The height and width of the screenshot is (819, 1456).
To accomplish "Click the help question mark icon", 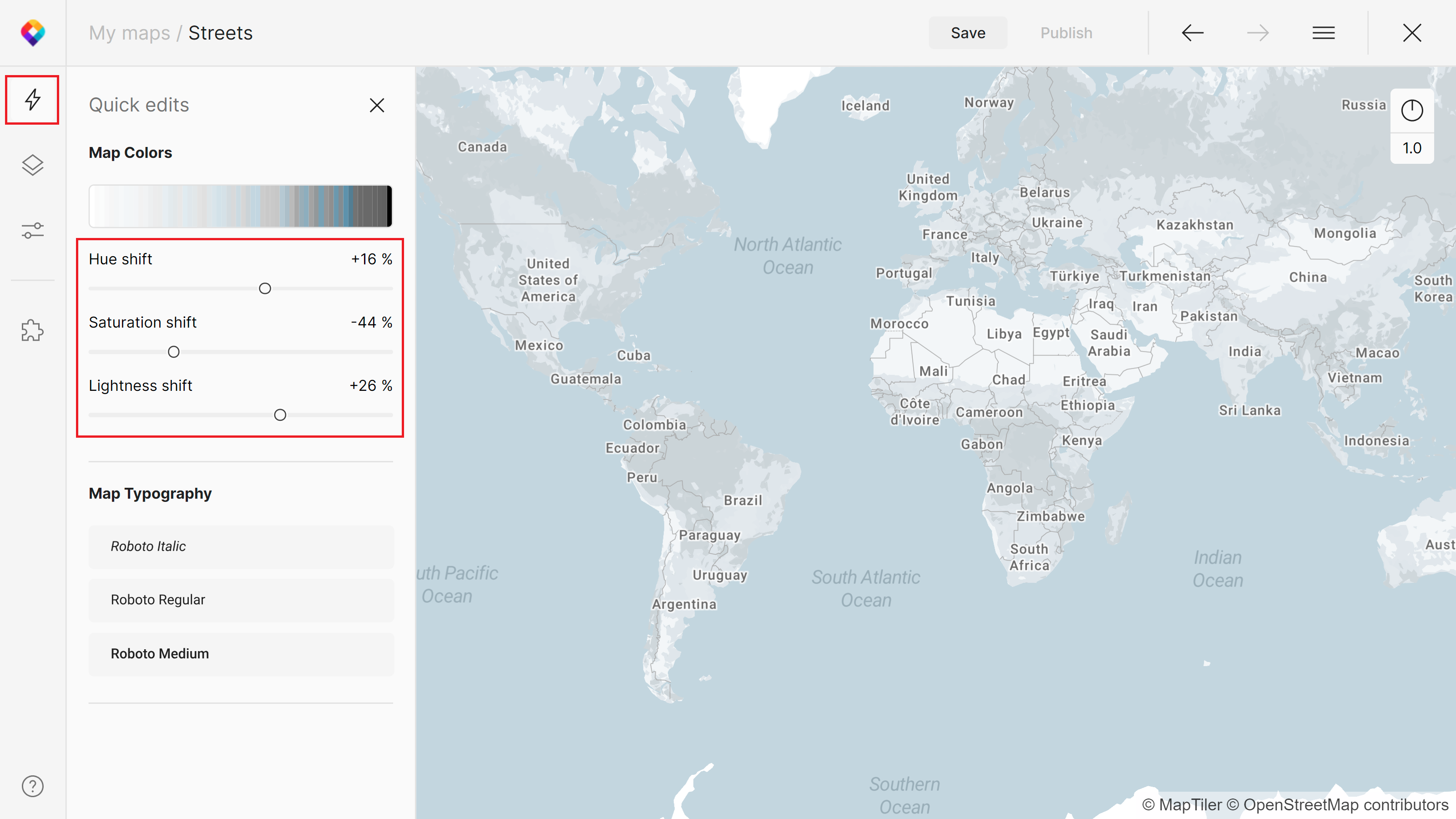I will tap(32, 786).
